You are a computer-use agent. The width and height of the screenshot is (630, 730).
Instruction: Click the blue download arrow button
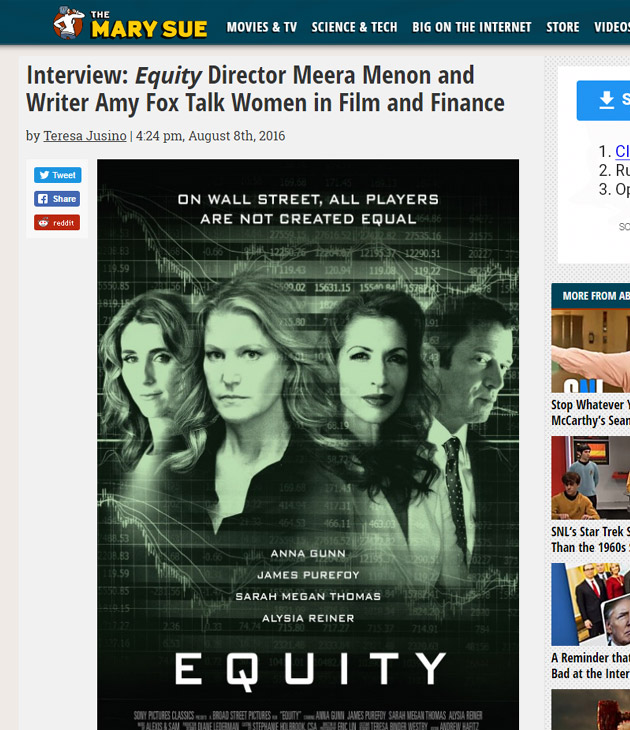(x=603, y=101)
